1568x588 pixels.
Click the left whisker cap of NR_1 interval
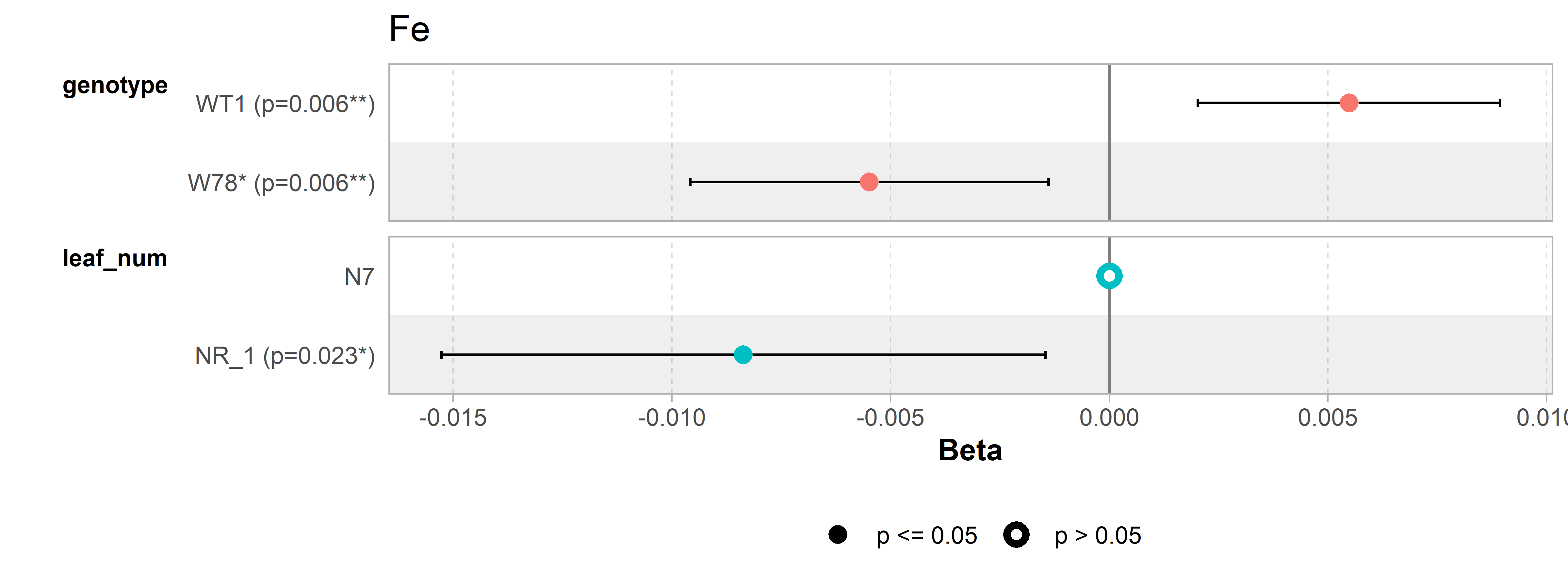(x=441, y=354)
